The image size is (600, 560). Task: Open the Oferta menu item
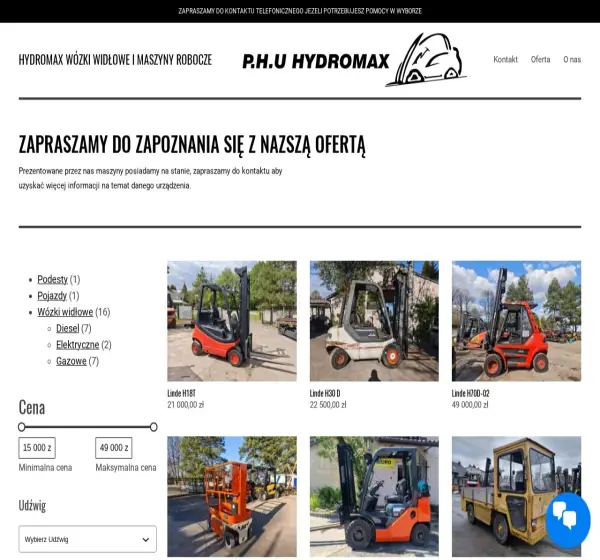pyautogui.click(x=540, y=59)
